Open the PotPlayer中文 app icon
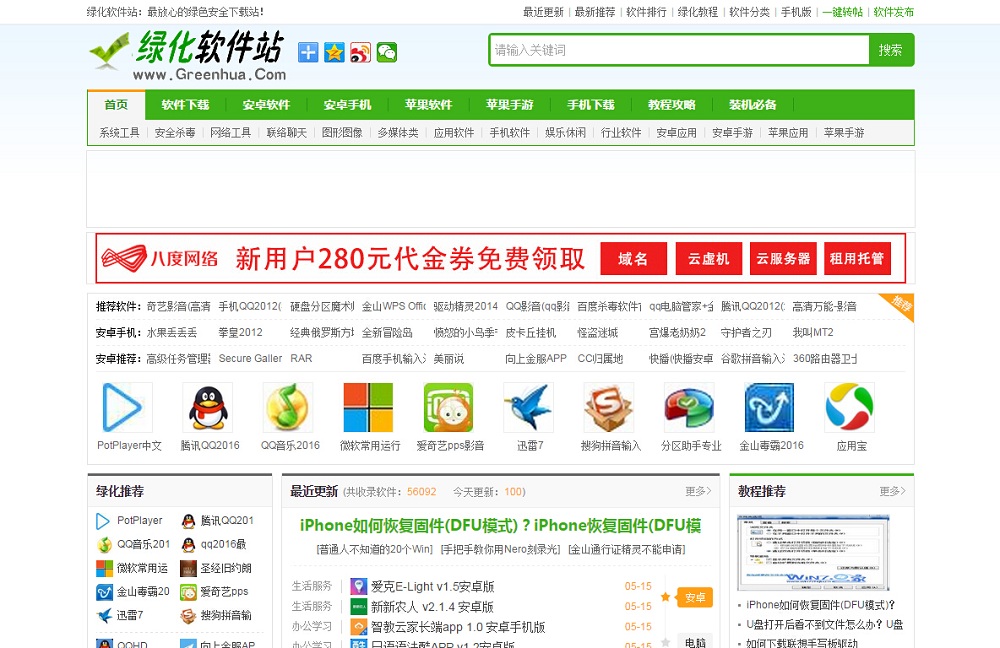 [x=128, y=408]
